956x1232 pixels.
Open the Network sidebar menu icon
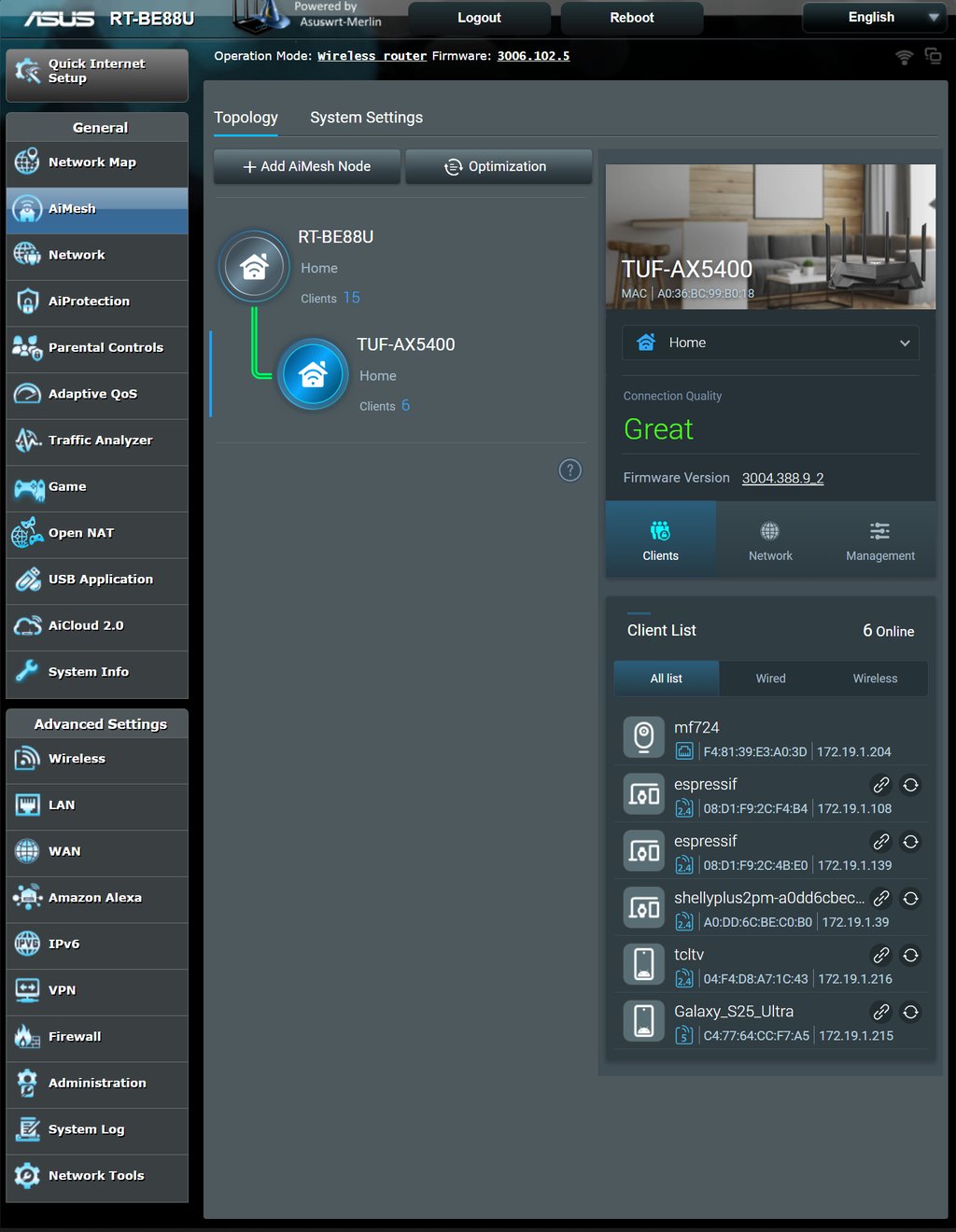click(27, 254)
